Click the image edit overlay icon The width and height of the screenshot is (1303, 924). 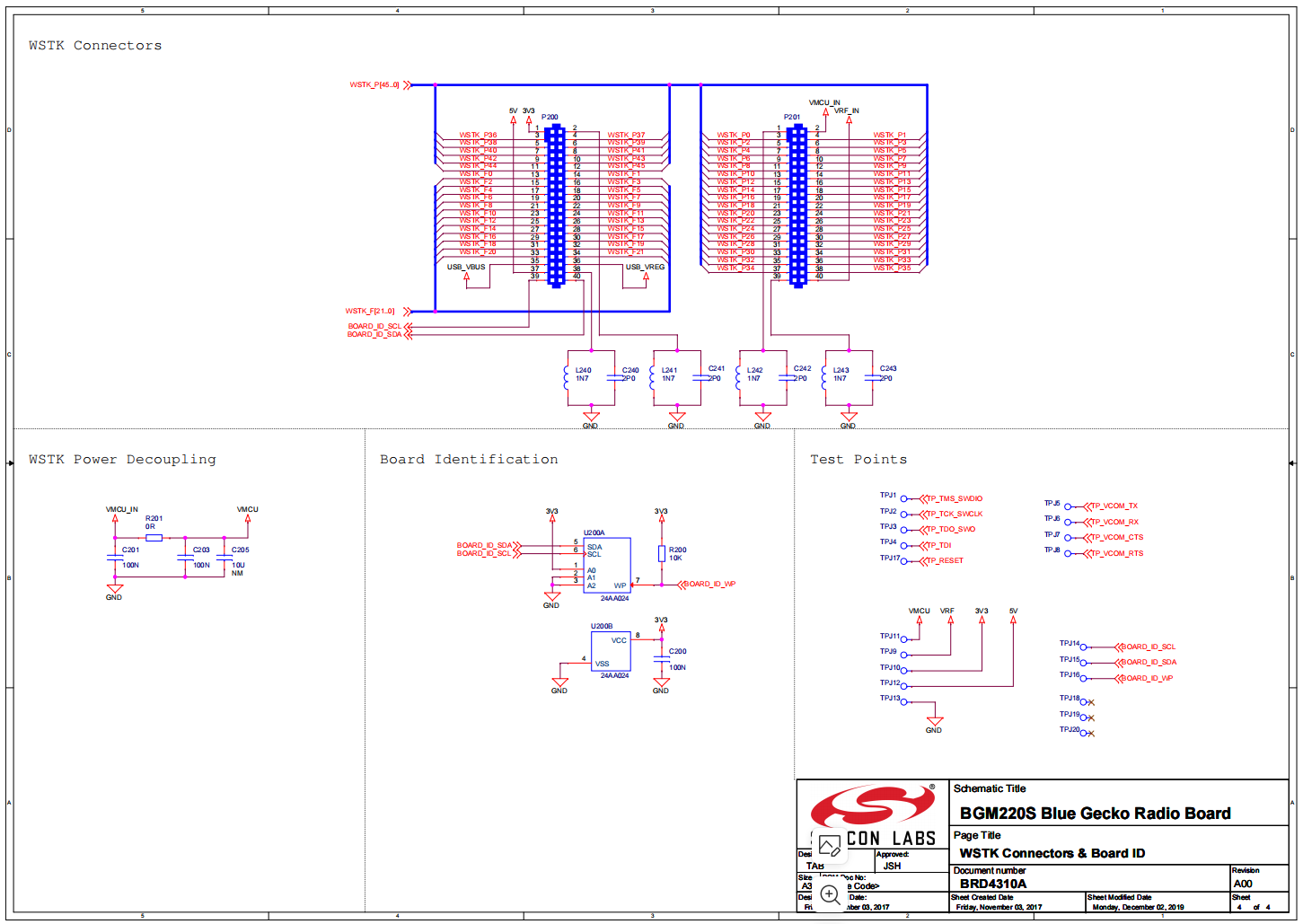[829, 845]
